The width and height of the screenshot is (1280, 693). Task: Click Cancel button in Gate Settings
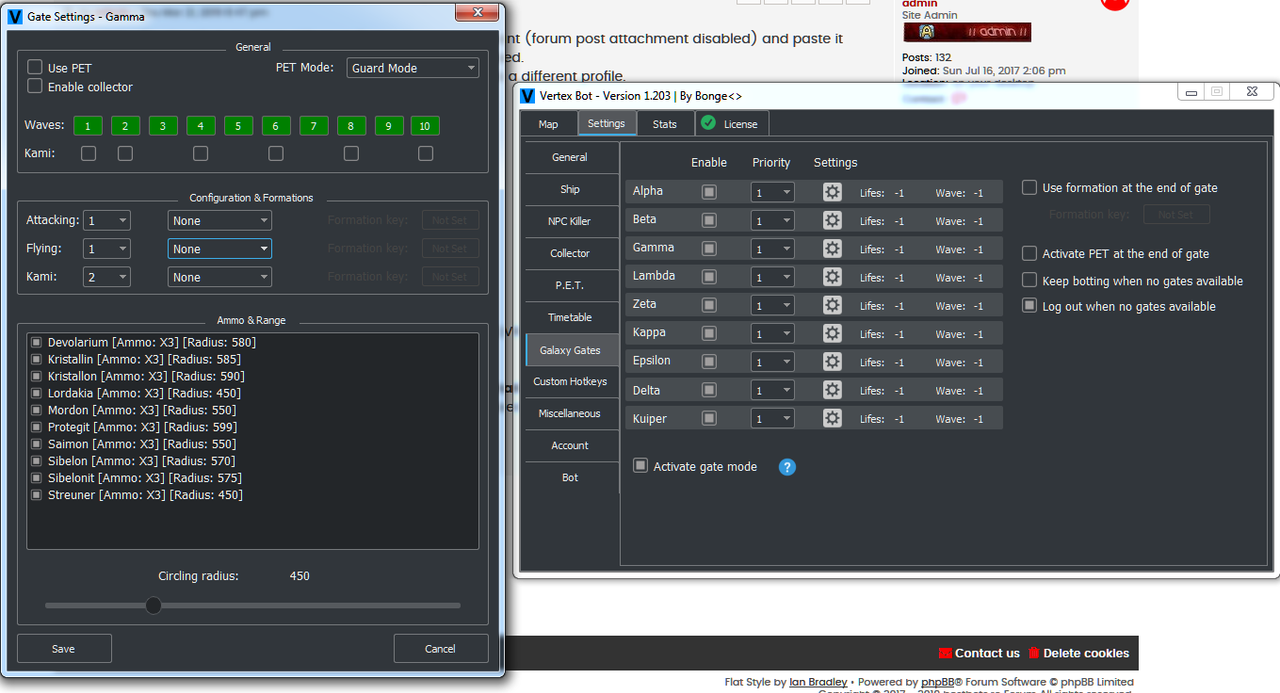441,648
